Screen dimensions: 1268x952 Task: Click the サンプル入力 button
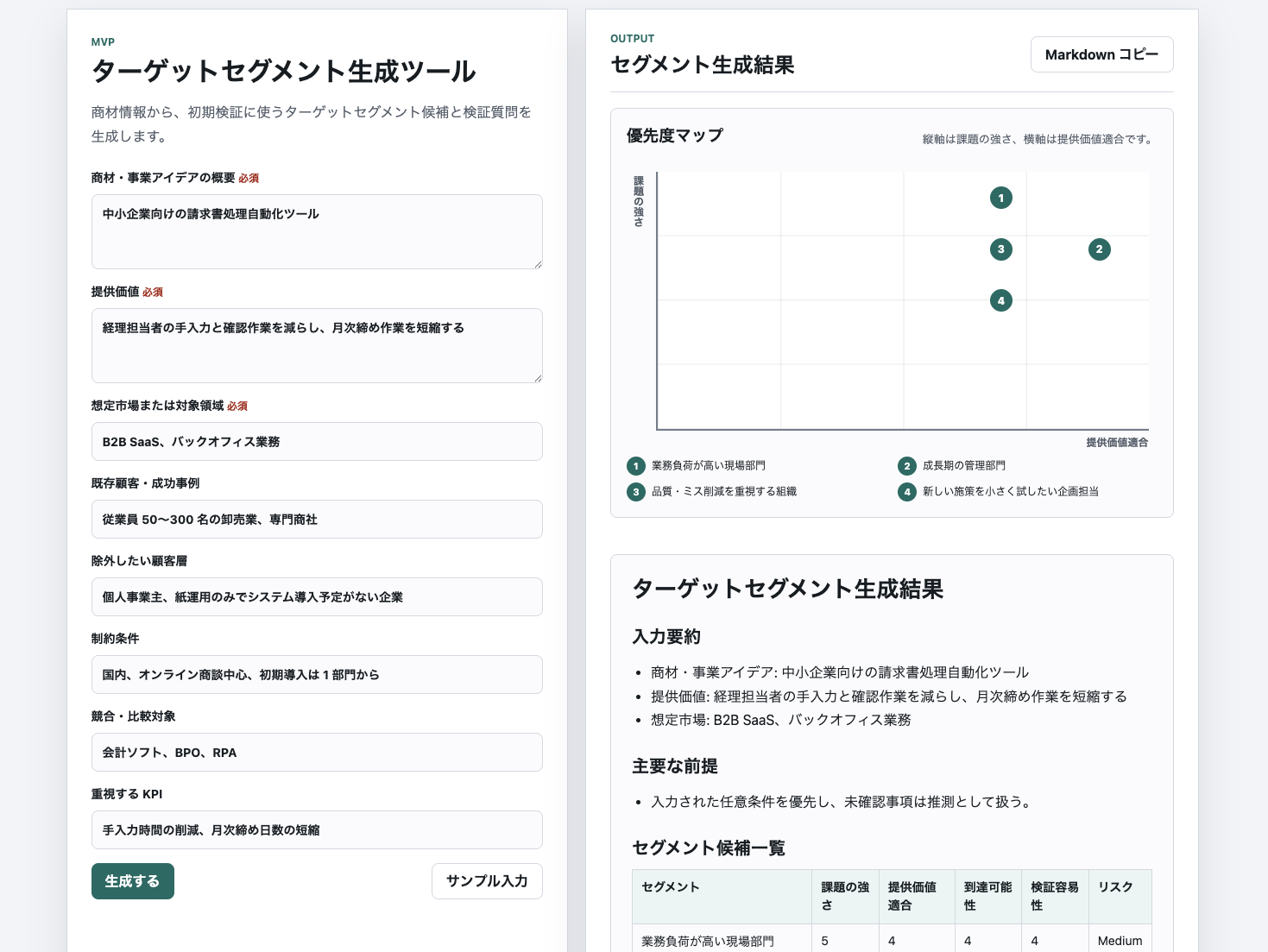pos(487,881)
